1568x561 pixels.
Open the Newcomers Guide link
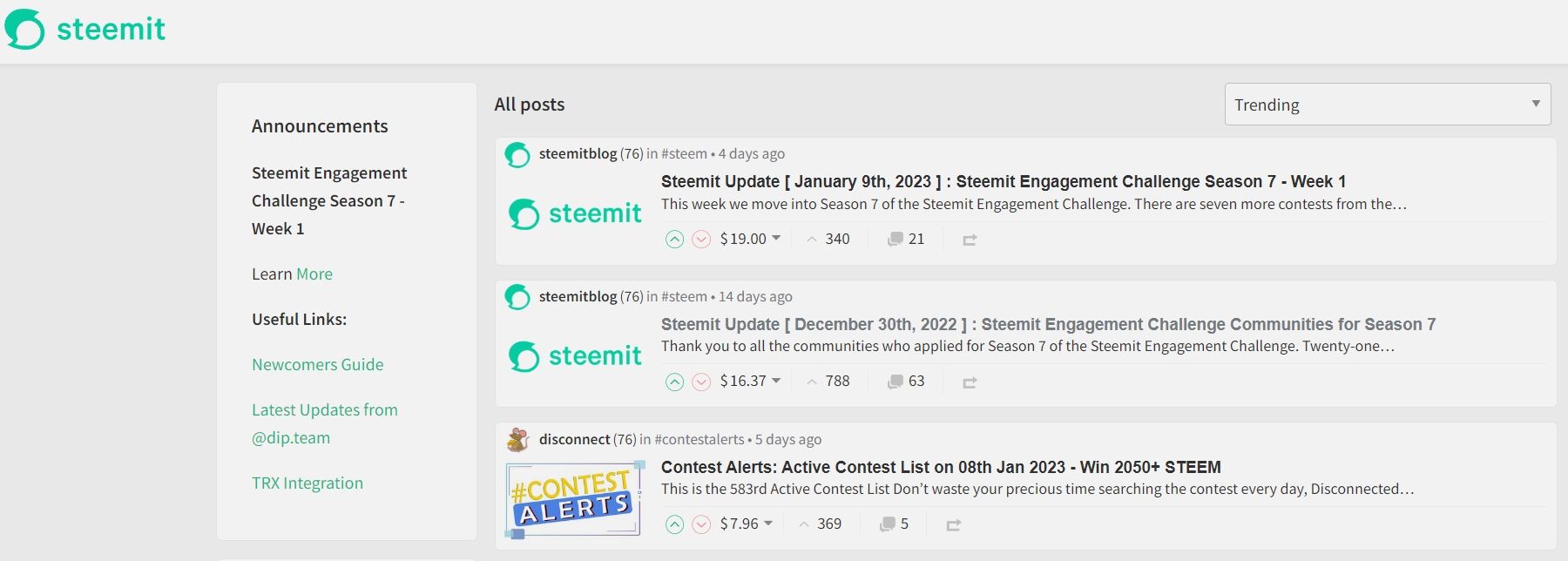pyautogui.click(x=317, y=365)
